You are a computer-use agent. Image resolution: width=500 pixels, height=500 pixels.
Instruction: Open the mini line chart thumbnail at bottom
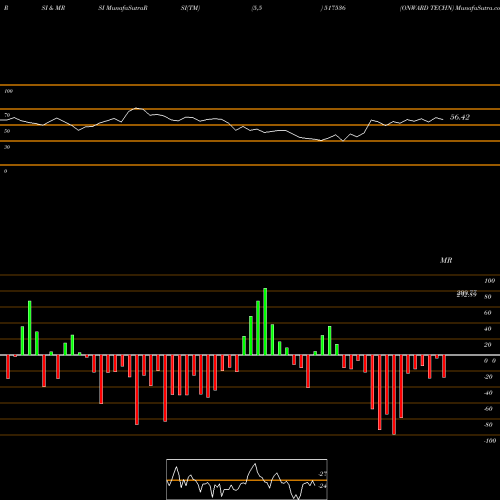click(247, 479)
